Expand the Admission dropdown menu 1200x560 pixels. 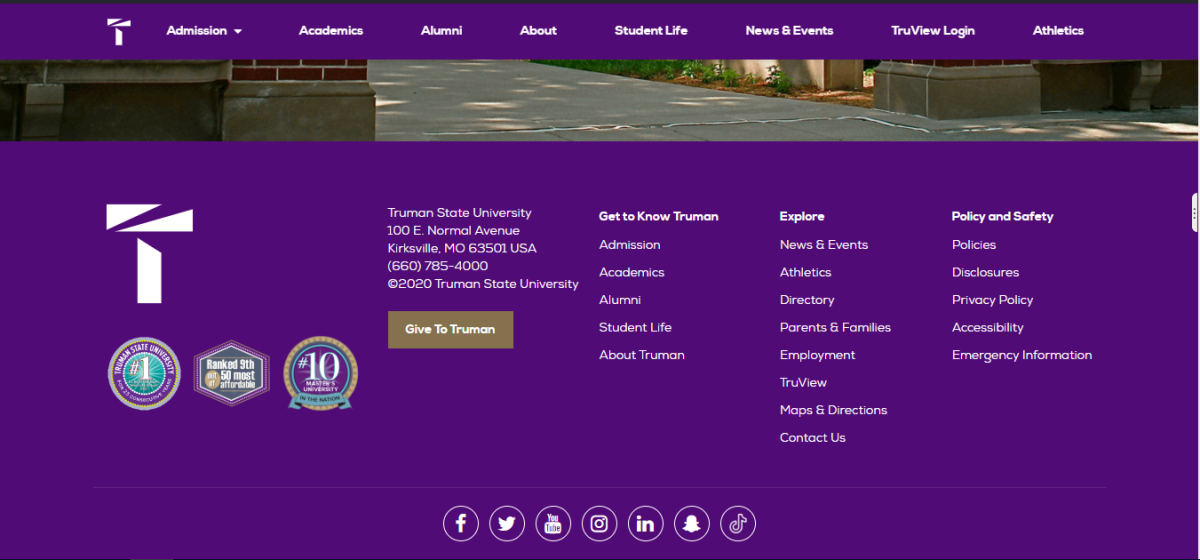coord(204,31)
